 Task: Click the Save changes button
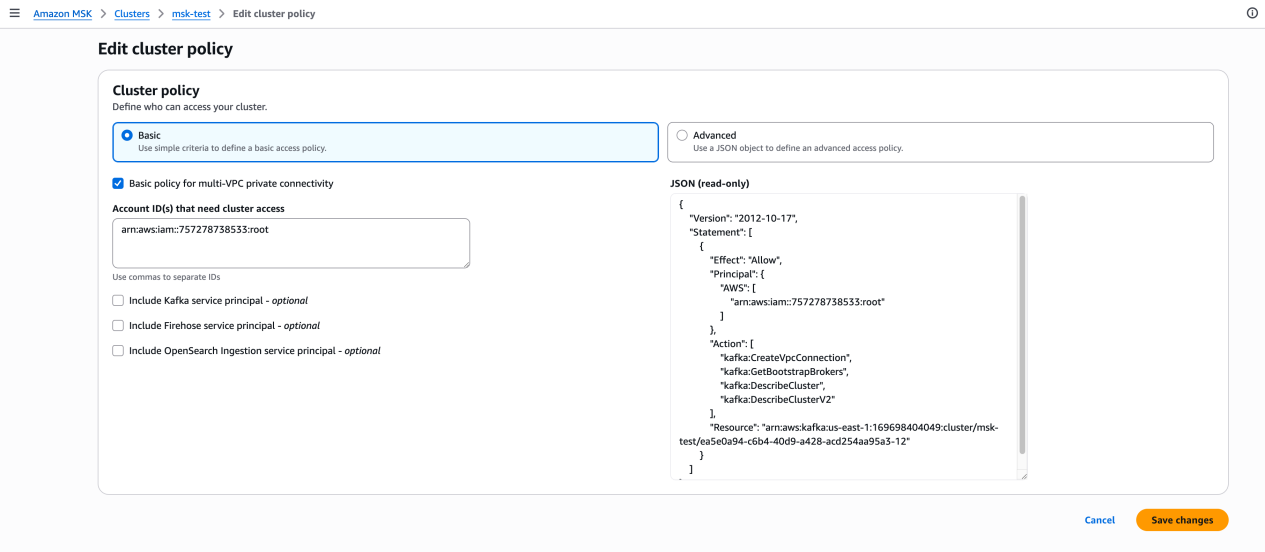(x=1182, y=520)
